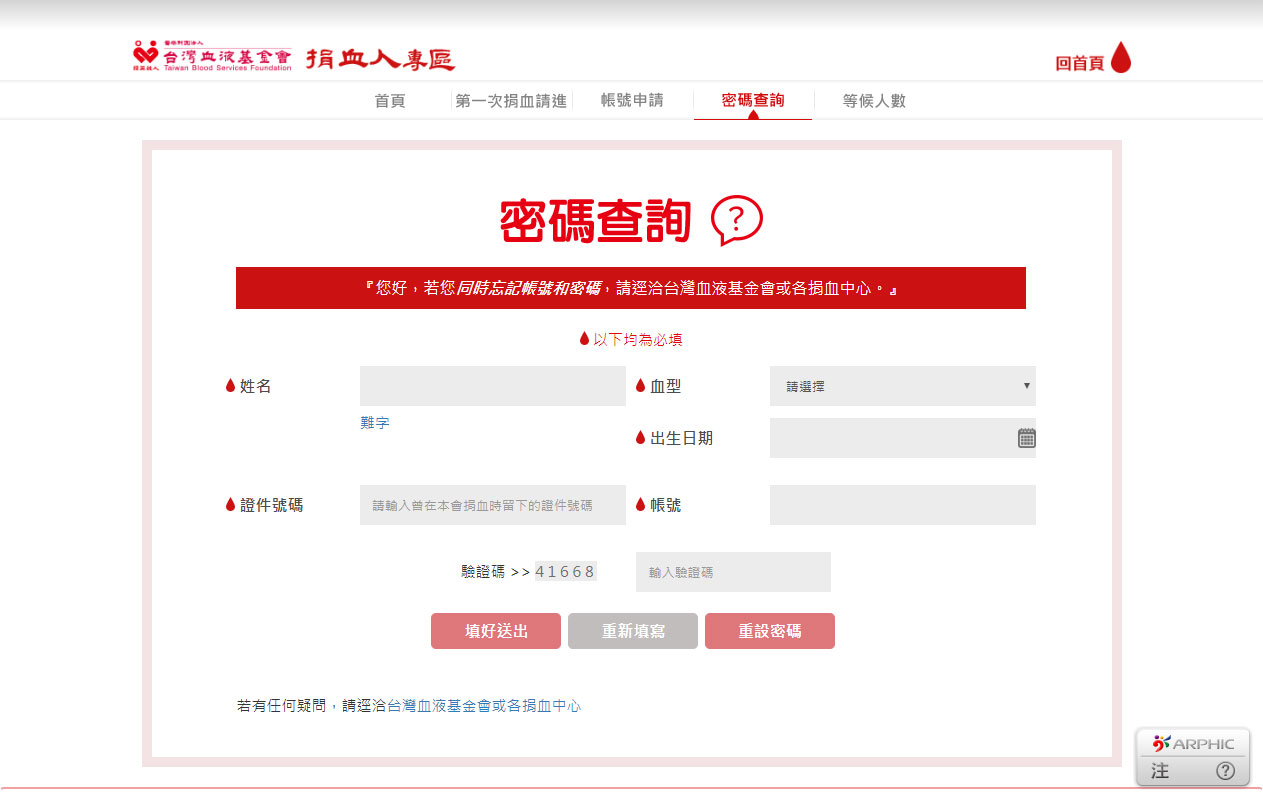This screenshot has height=800, width=1263.
Task: Click the ARPHIC font badge logo
Action: click(x=1193, y=744)
